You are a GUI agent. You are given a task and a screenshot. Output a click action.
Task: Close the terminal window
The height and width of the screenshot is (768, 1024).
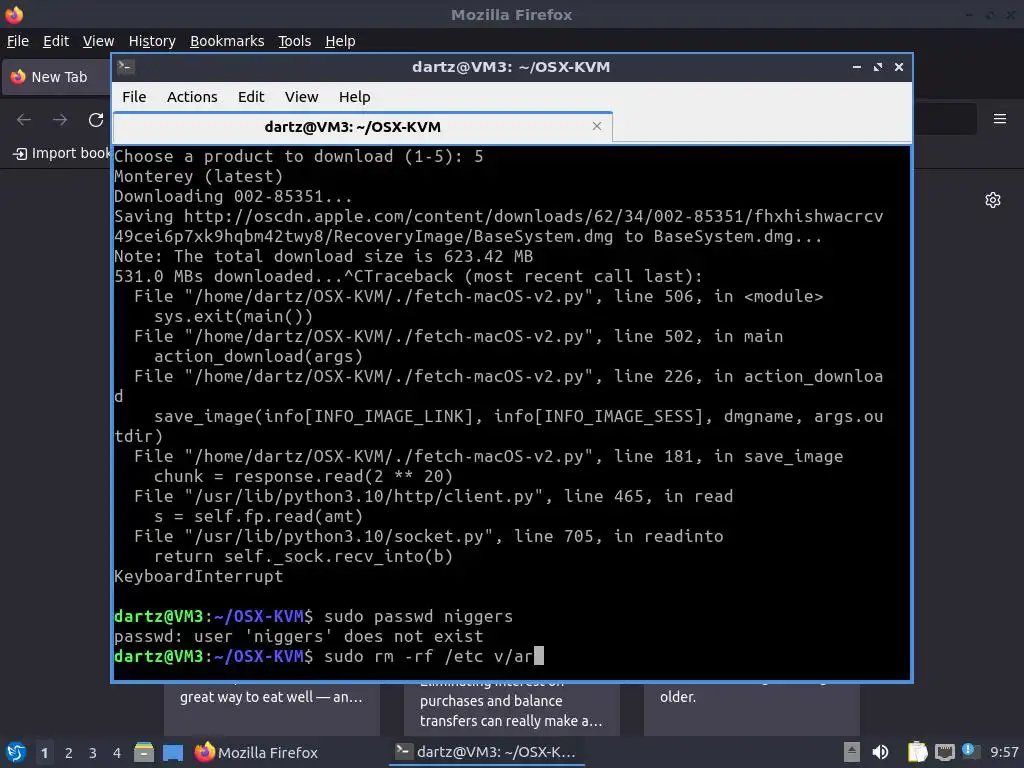[899, 67]
